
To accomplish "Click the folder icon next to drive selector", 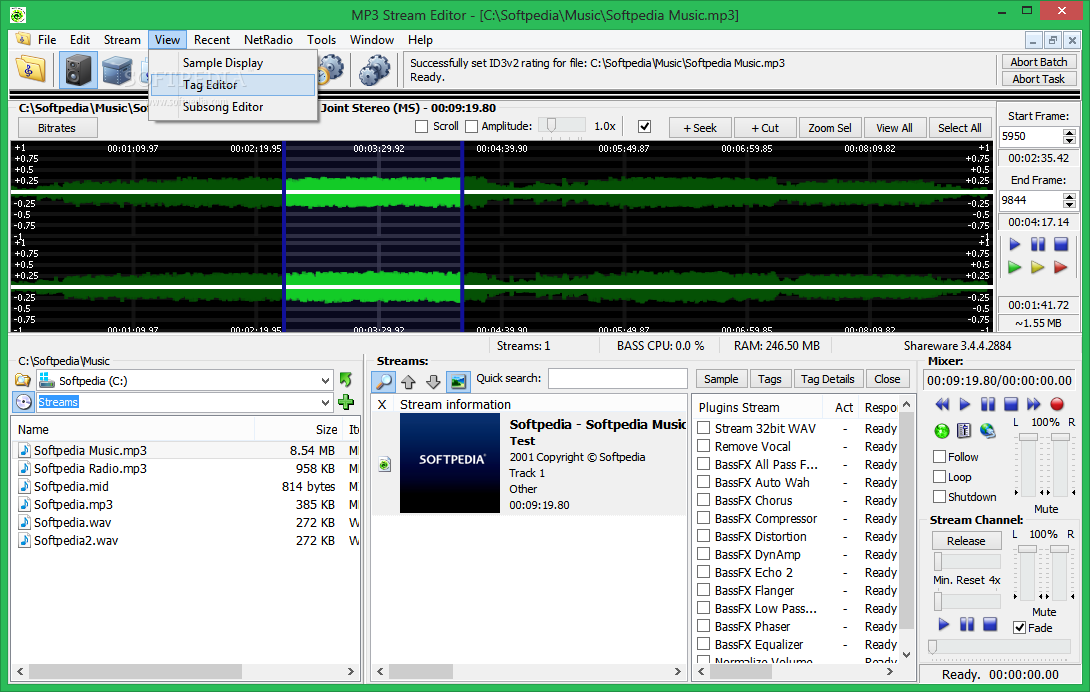I will (23, 380).
